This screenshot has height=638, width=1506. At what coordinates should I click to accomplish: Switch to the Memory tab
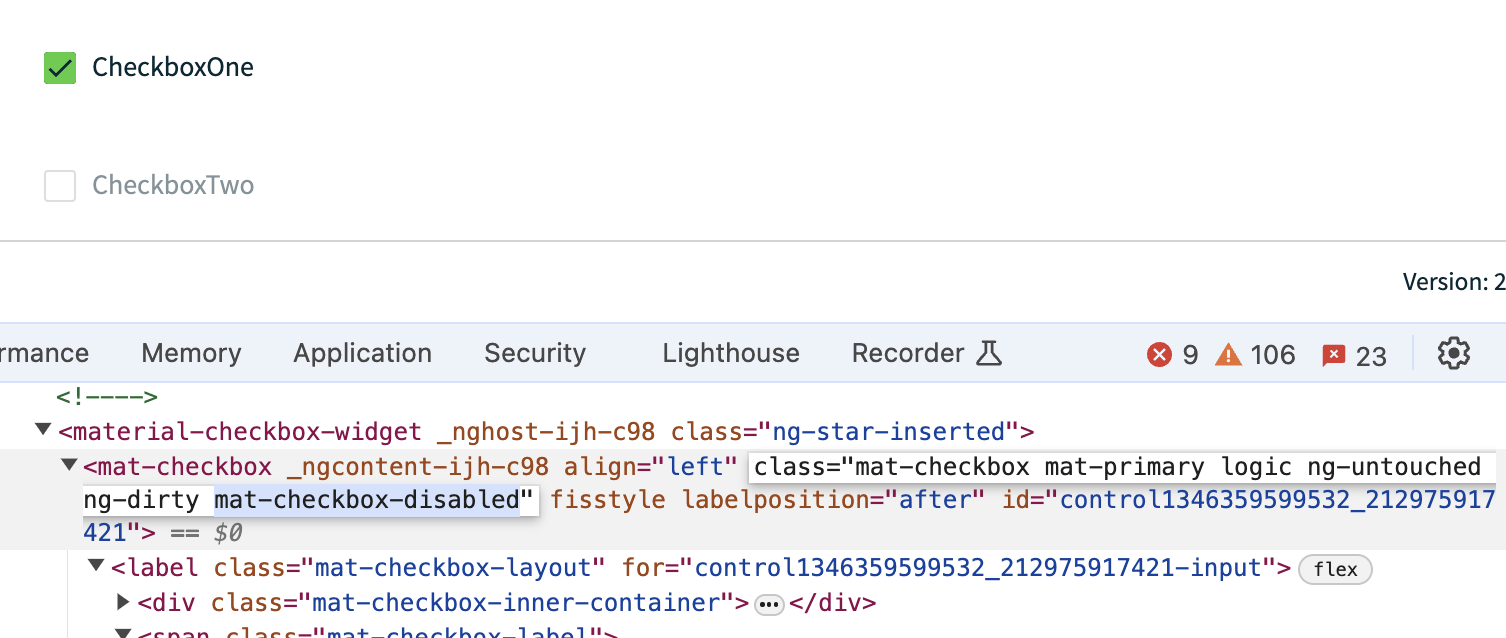(190, 353)
